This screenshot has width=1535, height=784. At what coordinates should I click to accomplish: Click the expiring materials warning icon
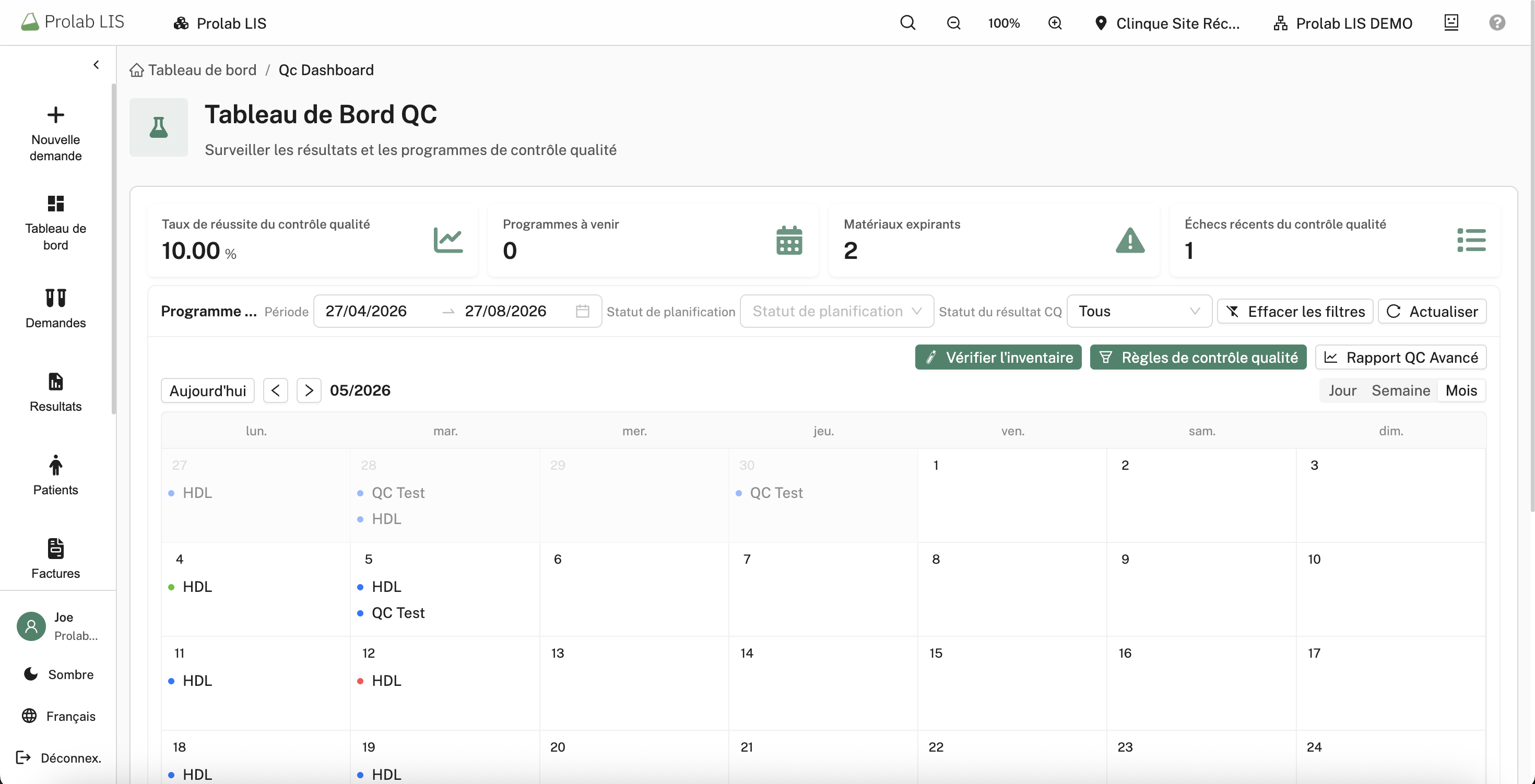click(x=1130, y=240)
